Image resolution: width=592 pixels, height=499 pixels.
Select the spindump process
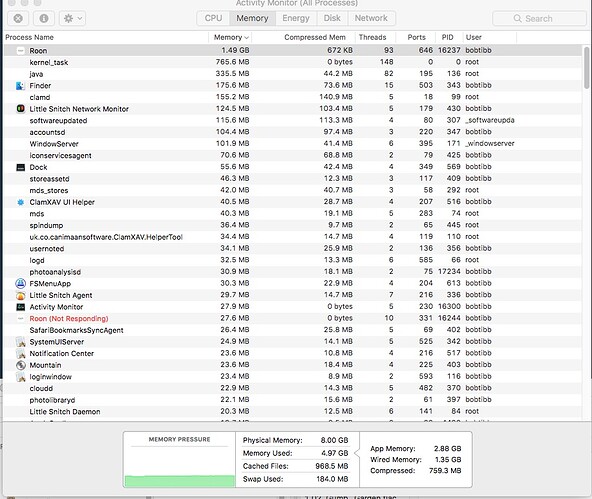click(293, 225)
